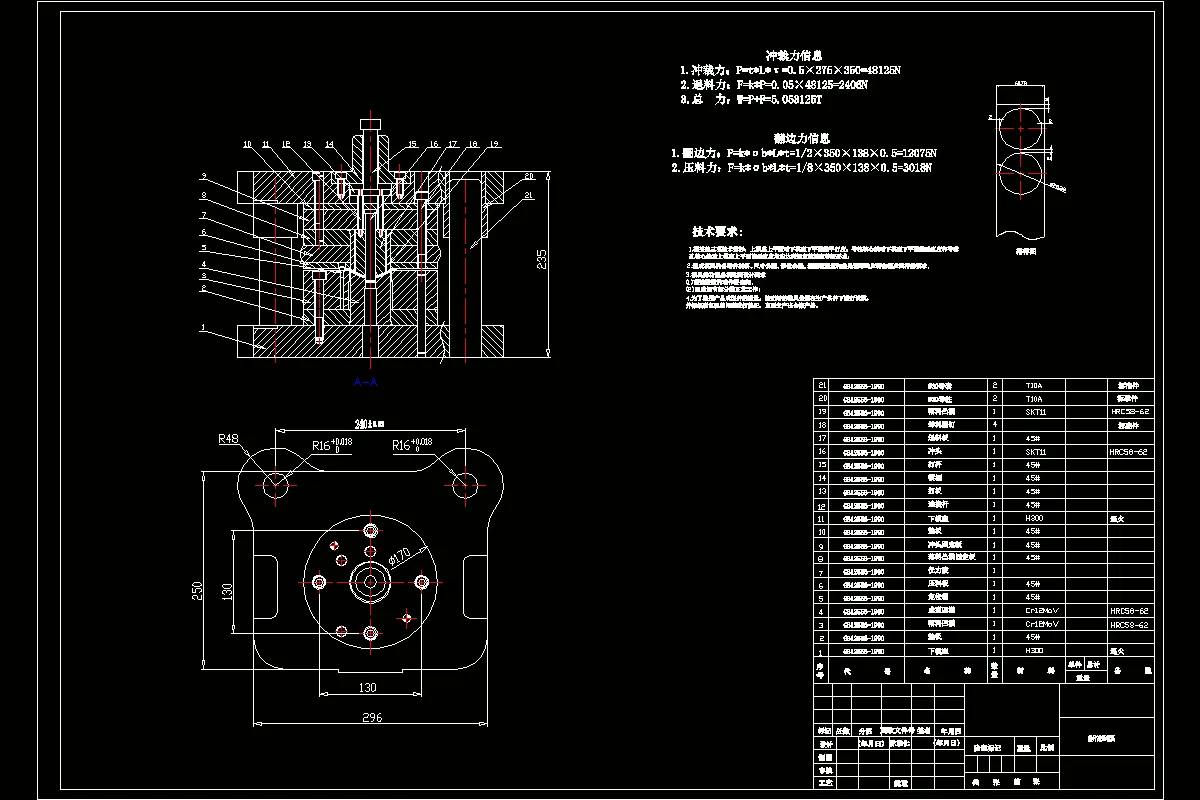Click the 翻边力信息 heading
The image size is (1200, 800).
tap(802, 138)
